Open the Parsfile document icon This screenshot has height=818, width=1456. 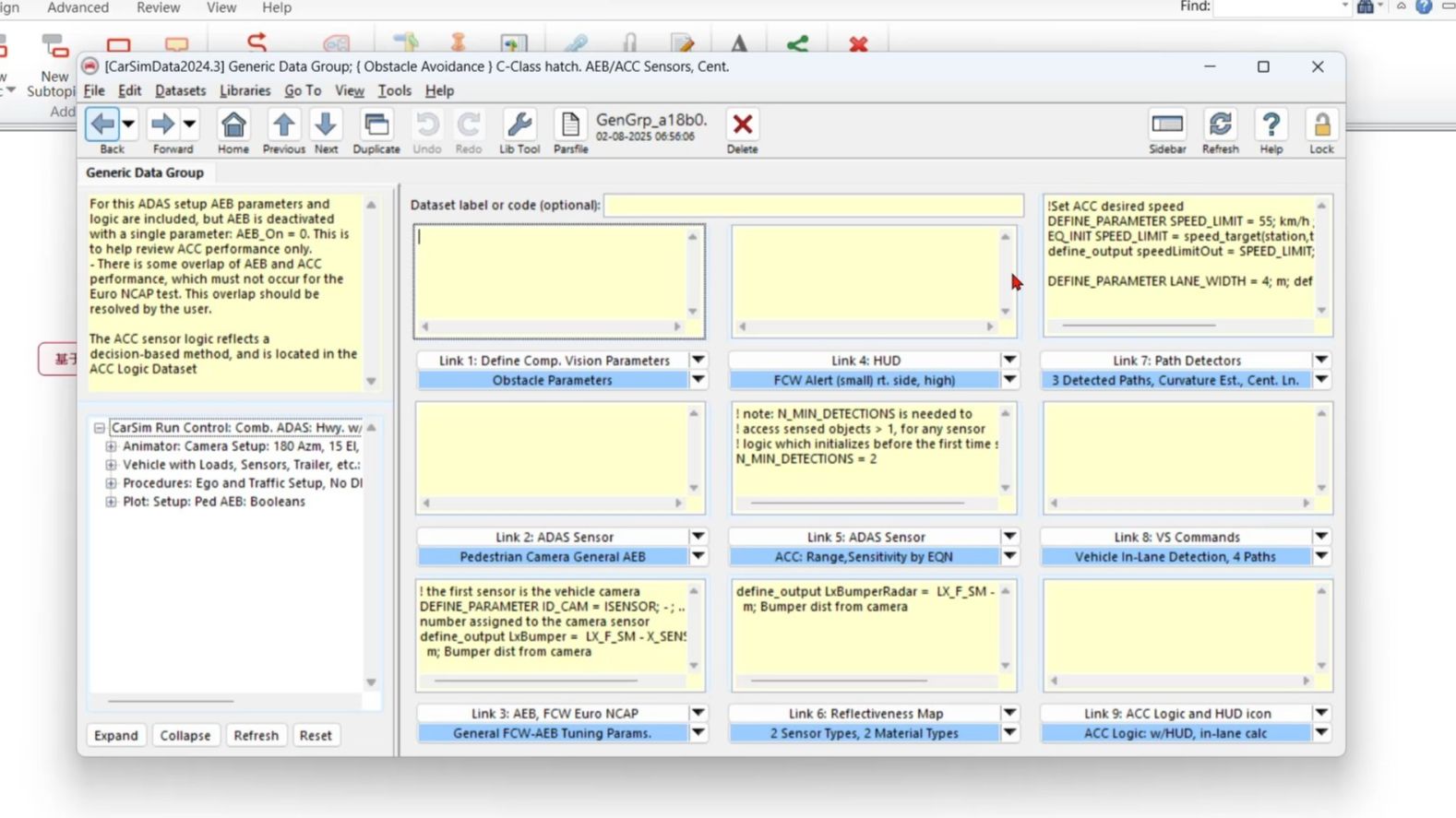point(570,124)
